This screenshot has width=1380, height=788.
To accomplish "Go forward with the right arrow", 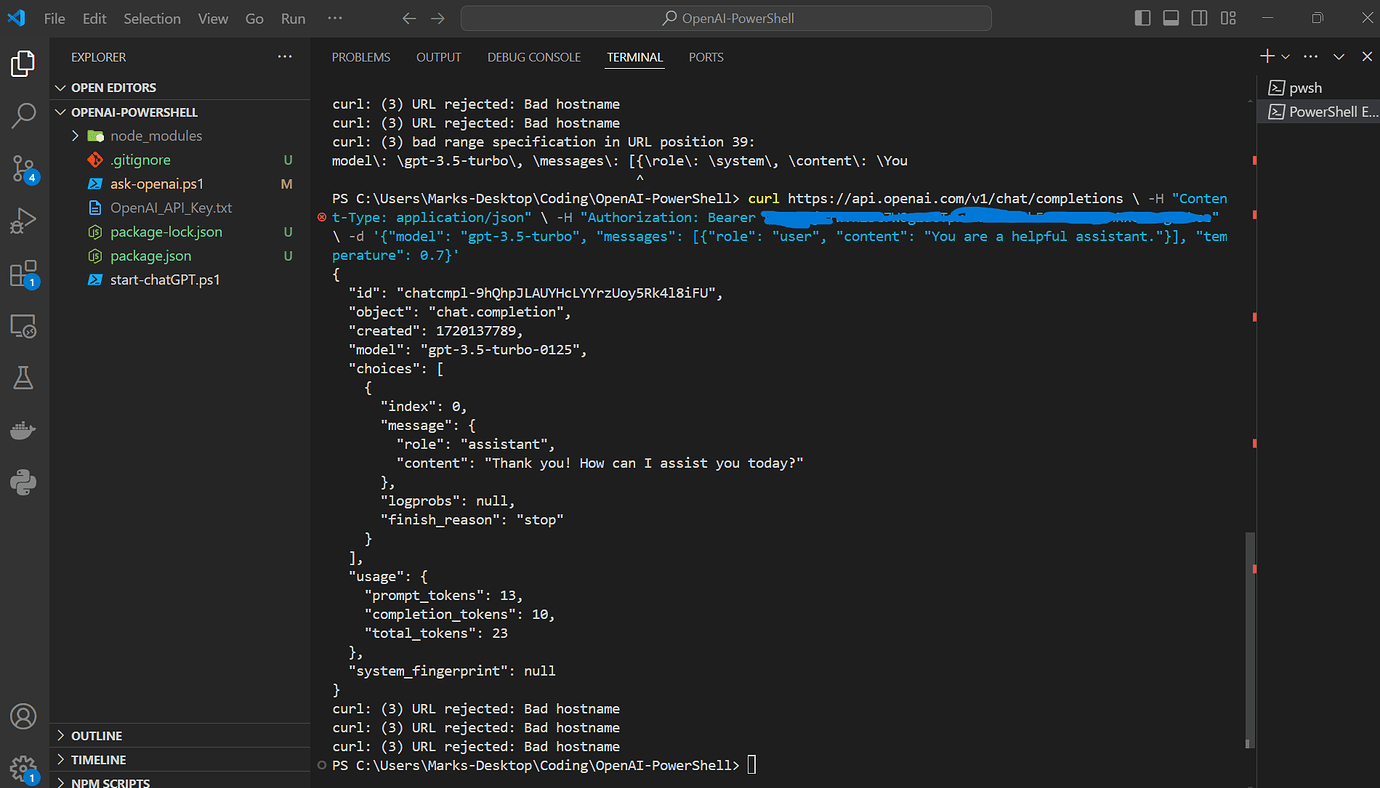I will pos(438,18).
